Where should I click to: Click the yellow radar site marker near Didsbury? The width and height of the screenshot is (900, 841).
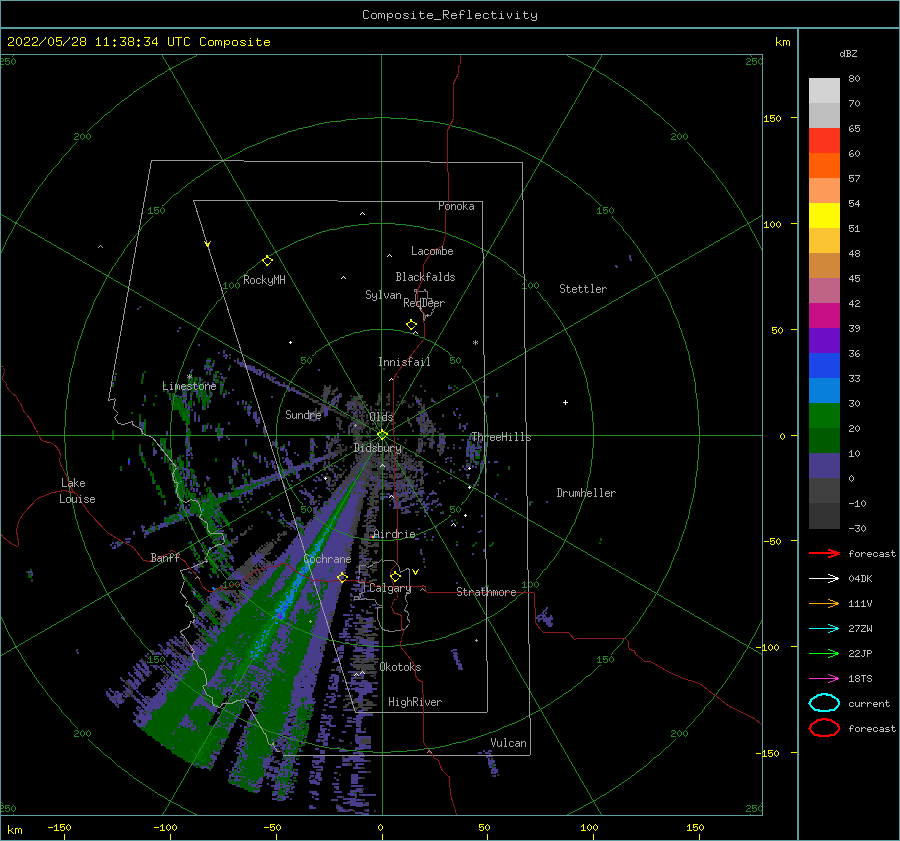point(382,435)
